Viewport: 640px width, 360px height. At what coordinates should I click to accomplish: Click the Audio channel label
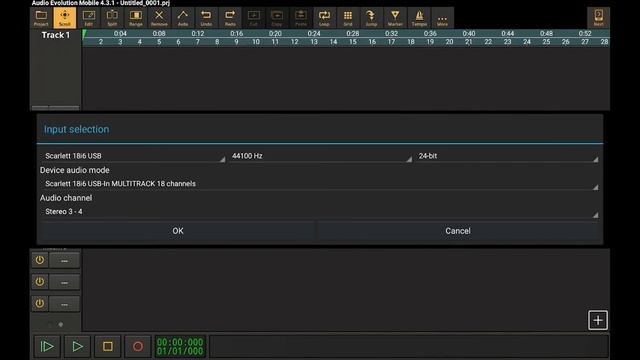[x=66, y=198]
